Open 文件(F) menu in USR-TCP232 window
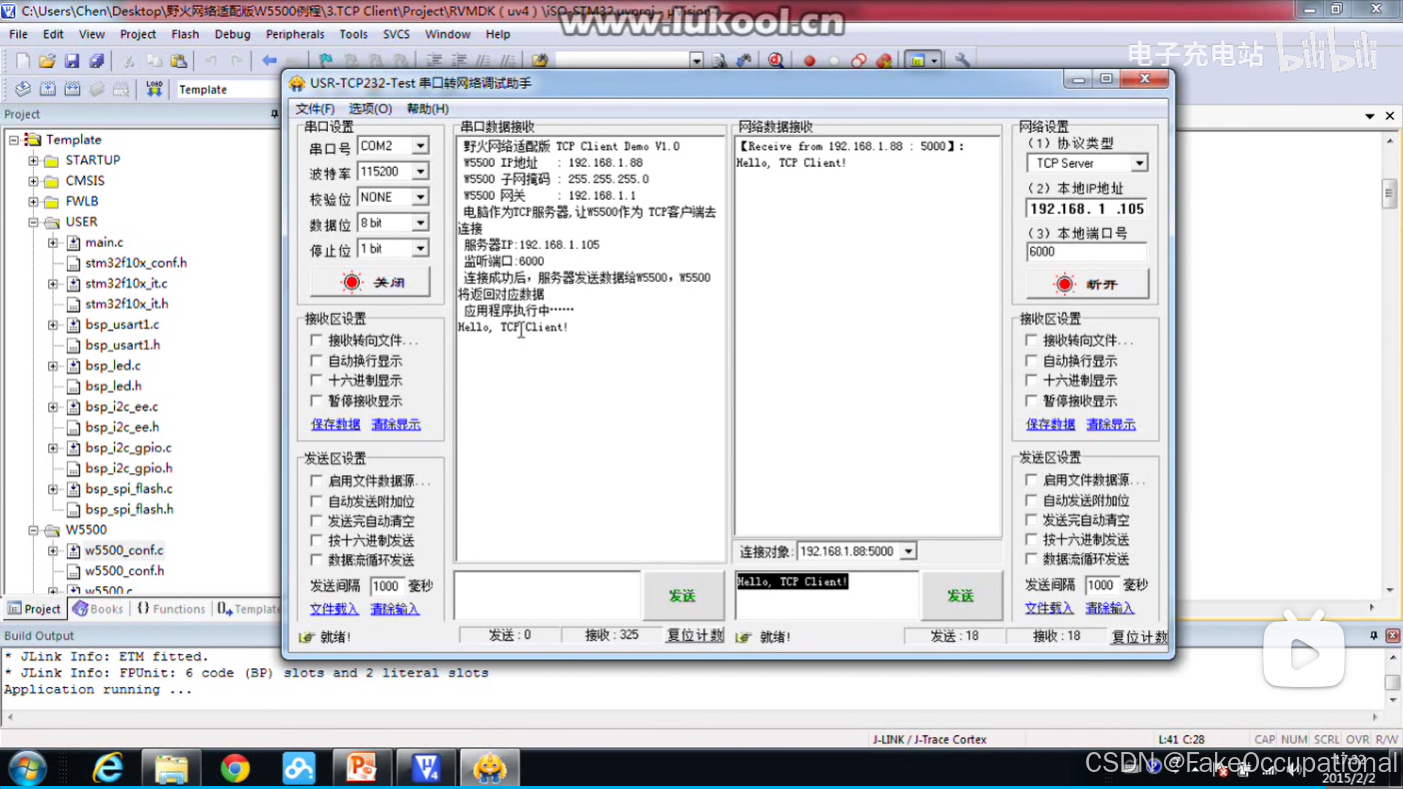Screen dimensions: 1403x789 (x=315, y=108)
